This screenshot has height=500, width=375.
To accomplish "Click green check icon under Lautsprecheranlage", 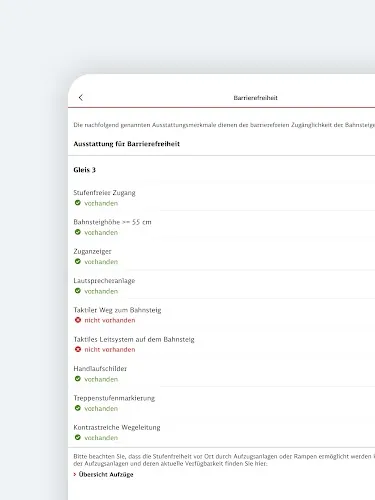I will [x=78, y=291].
